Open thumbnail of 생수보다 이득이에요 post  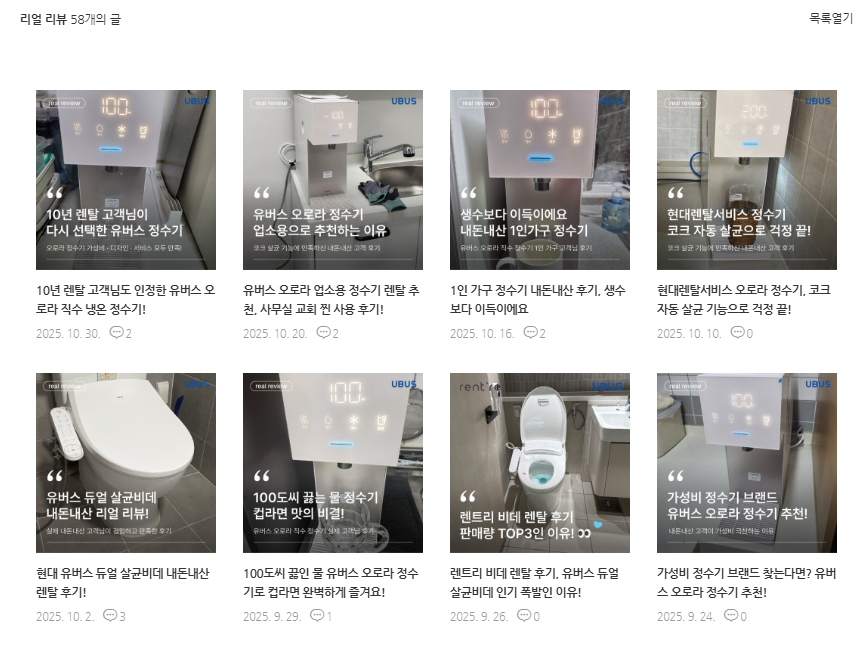tap(540, 180)
